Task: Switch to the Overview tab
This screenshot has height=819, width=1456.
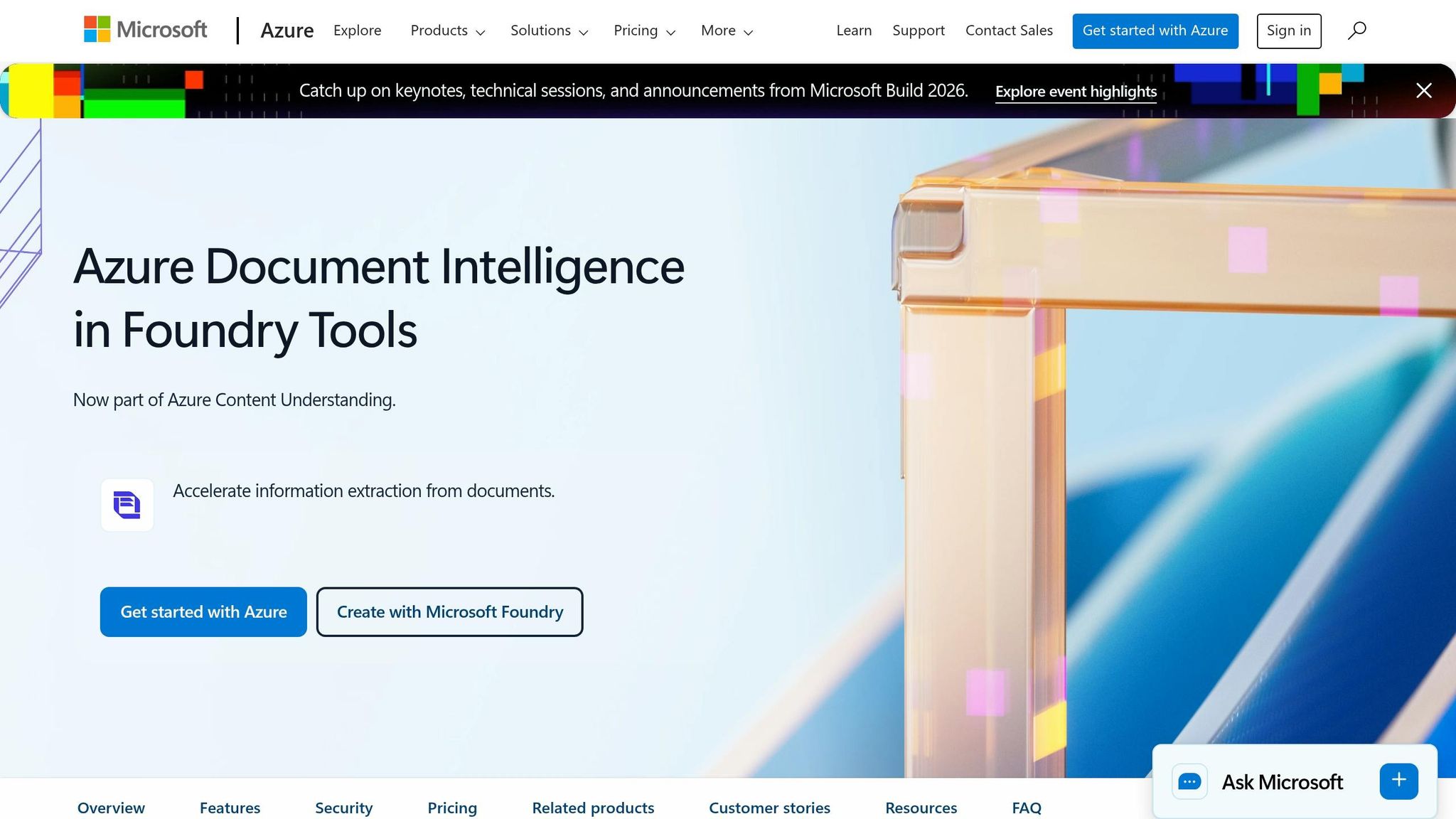Action: click(111, 808)
